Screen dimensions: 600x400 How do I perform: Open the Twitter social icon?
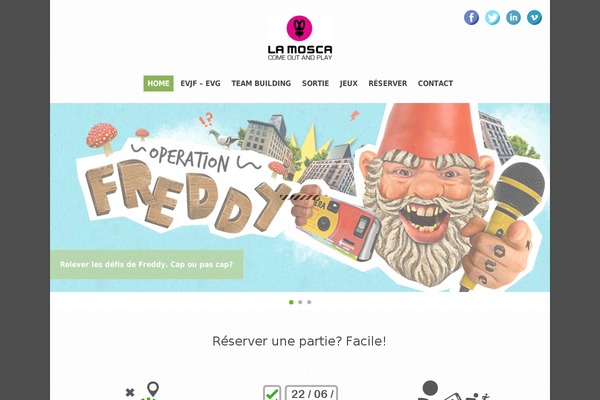[492, 18]
